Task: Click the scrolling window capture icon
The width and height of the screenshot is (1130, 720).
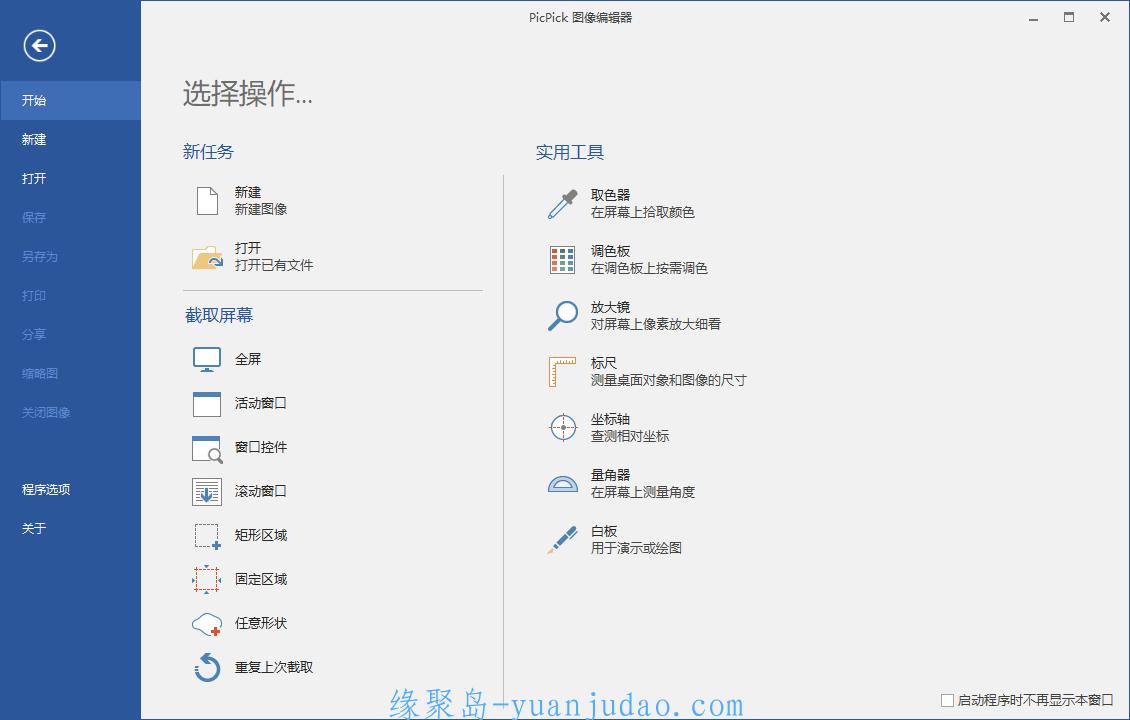Action: point(207,492)
